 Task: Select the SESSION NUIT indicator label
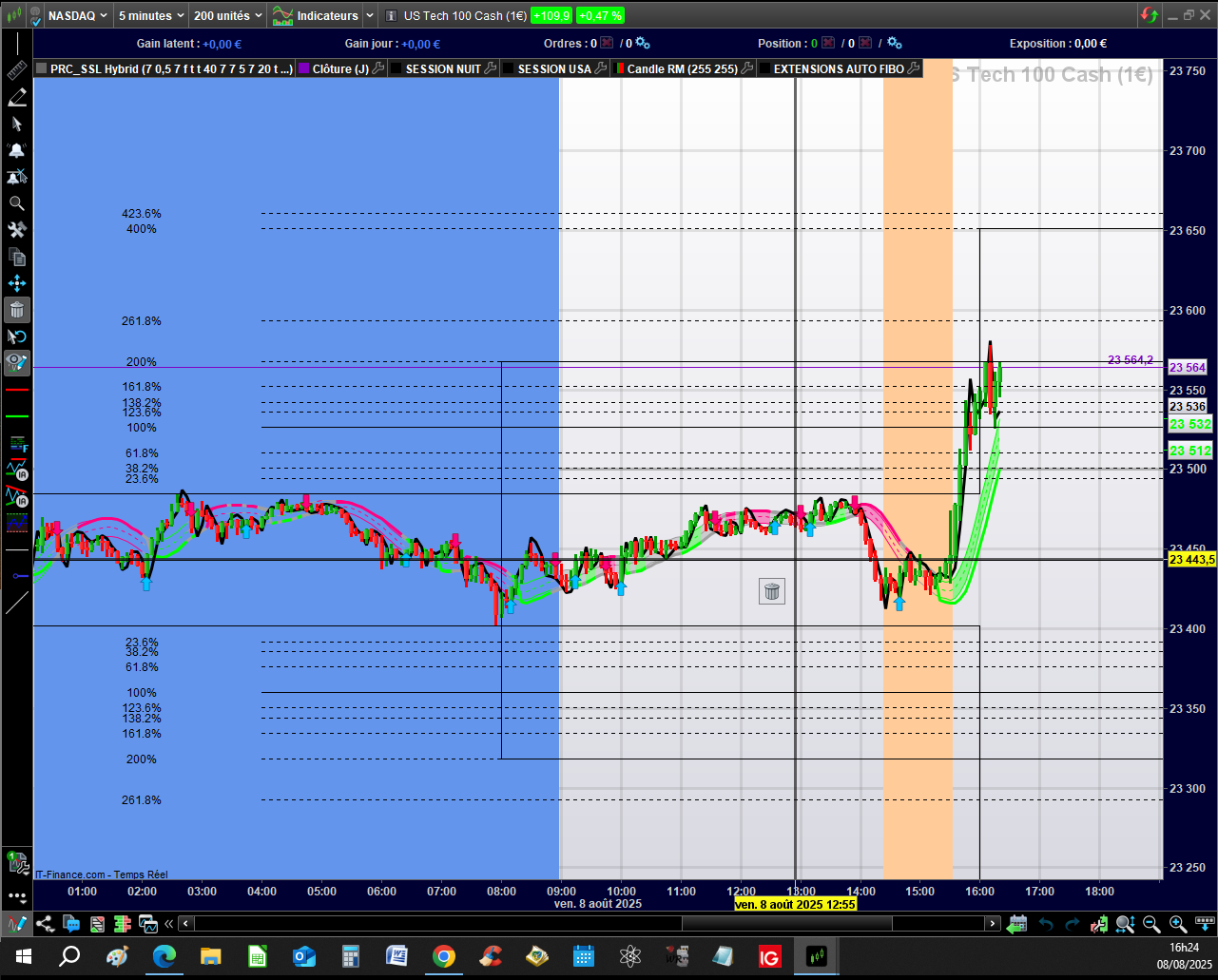click(443, 68)
